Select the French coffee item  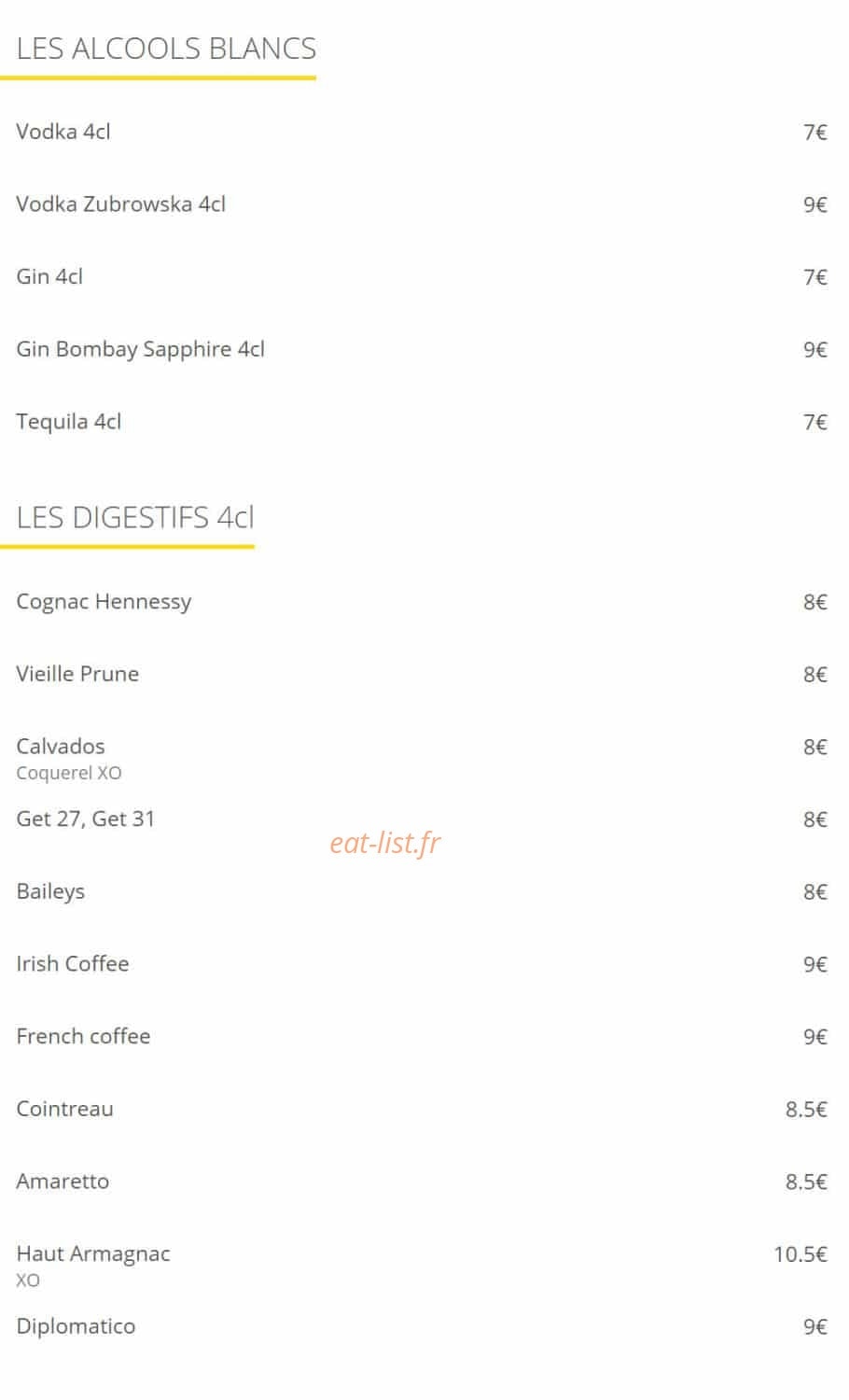(x=83, y=1036)
